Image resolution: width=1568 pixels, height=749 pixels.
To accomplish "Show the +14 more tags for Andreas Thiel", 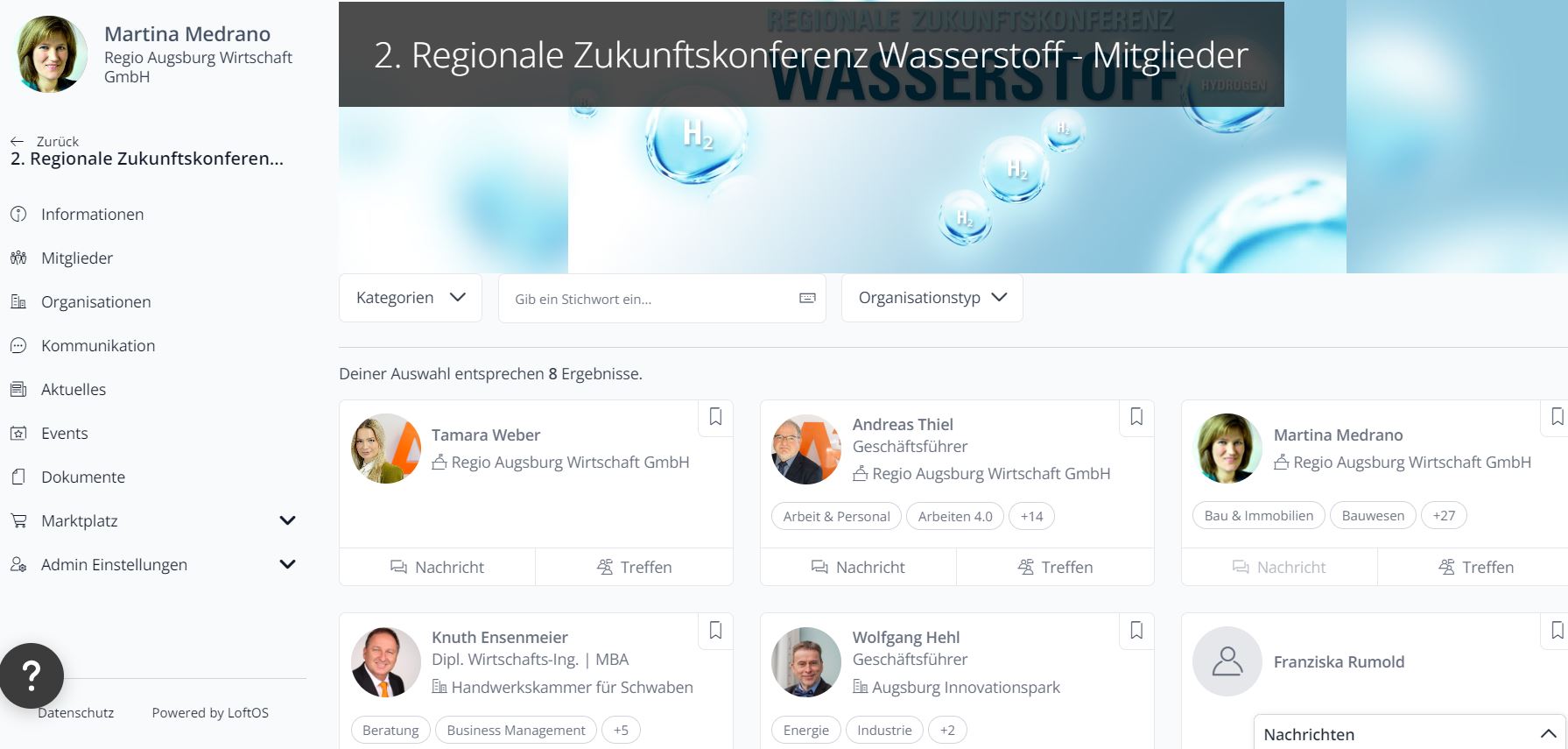I will tap(1031, 517).
